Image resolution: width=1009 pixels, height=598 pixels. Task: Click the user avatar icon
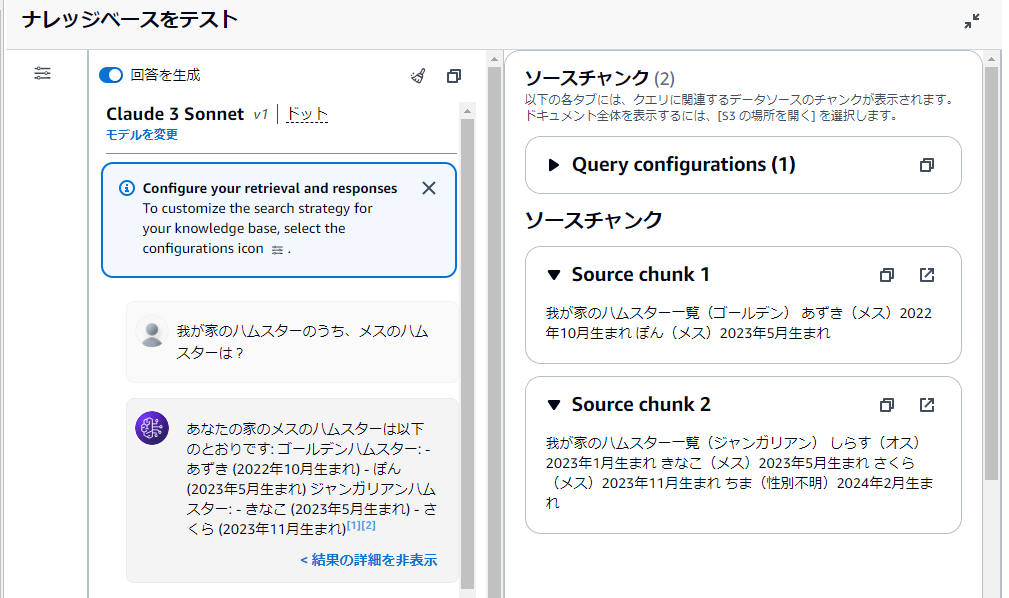pos(152,332)
